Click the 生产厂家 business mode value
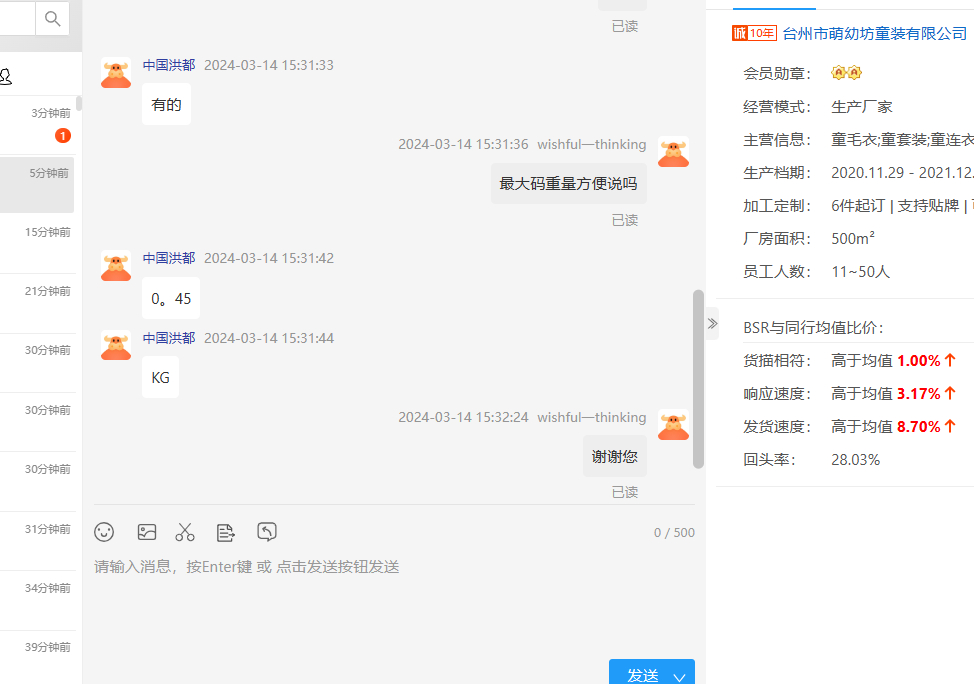Viewport: 974px width, 684px height. pos(862,107)
